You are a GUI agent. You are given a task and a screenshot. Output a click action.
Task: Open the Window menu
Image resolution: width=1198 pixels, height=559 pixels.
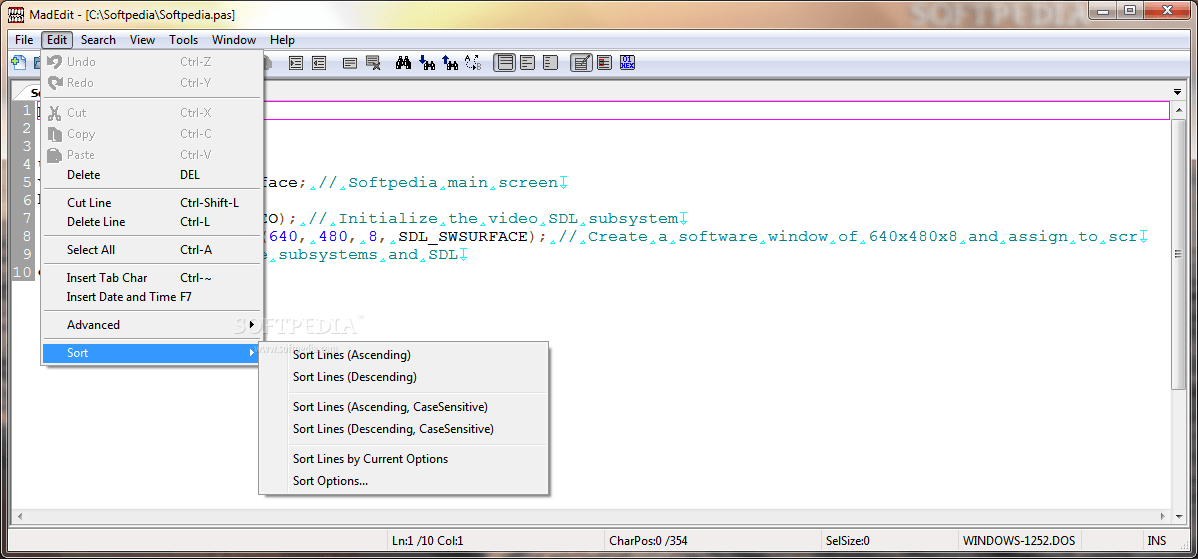[x=234, y=40]
